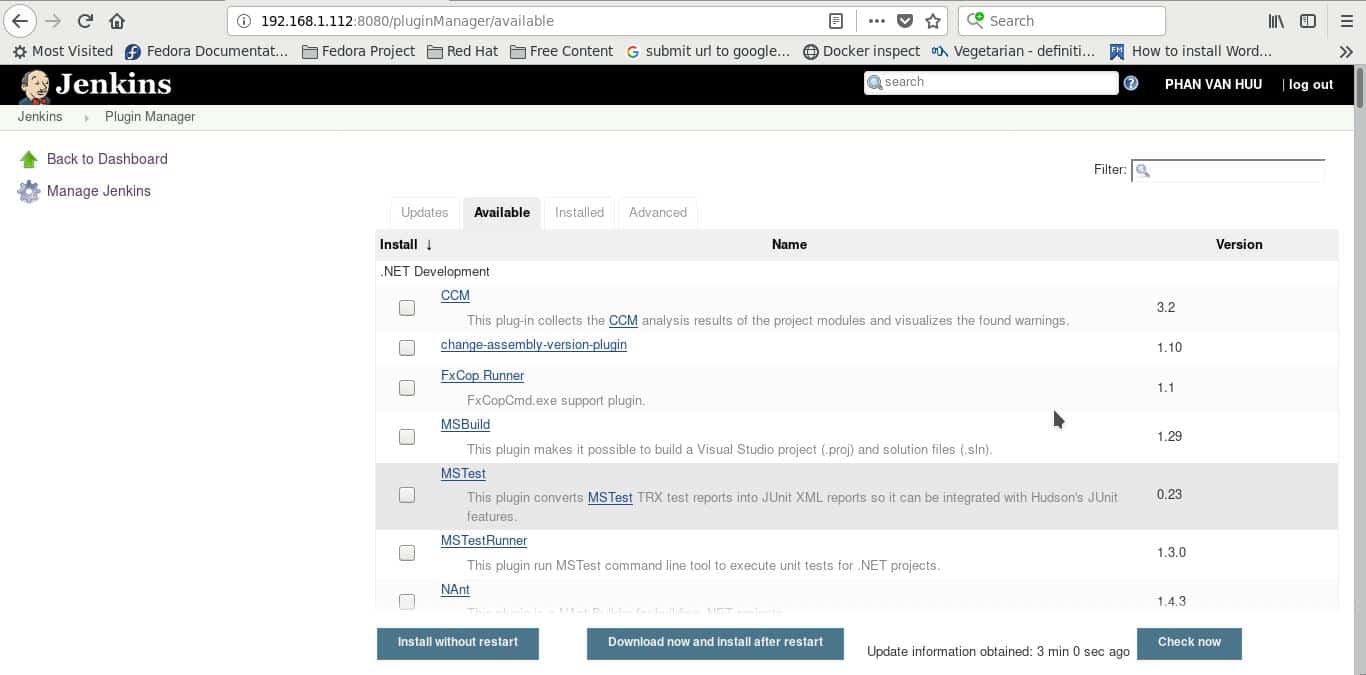
Task: Click the Check now button
Action: point(1189,643)
